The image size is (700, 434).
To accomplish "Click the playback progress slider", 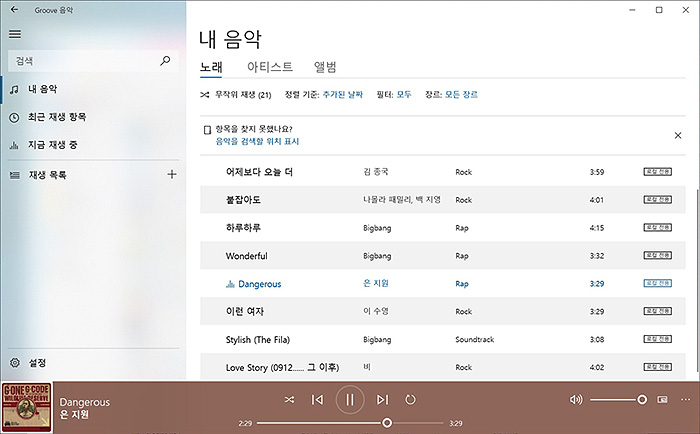I will 350,423.
